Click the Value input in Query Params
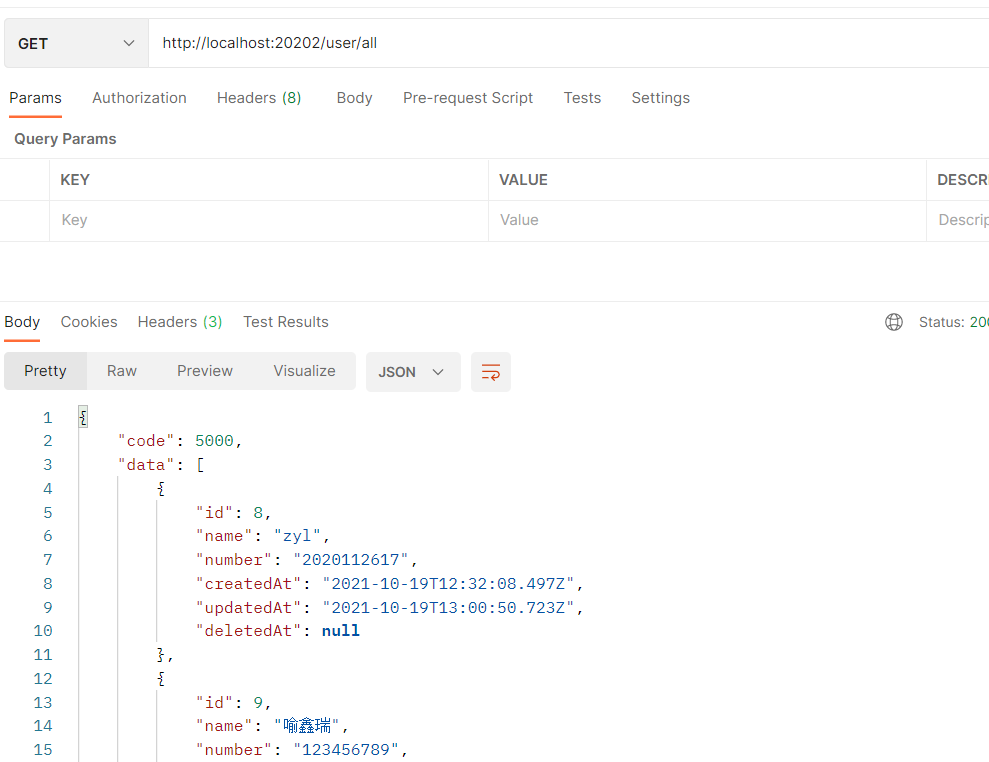This screenshot has height=762, width=989. click(707, 220)
